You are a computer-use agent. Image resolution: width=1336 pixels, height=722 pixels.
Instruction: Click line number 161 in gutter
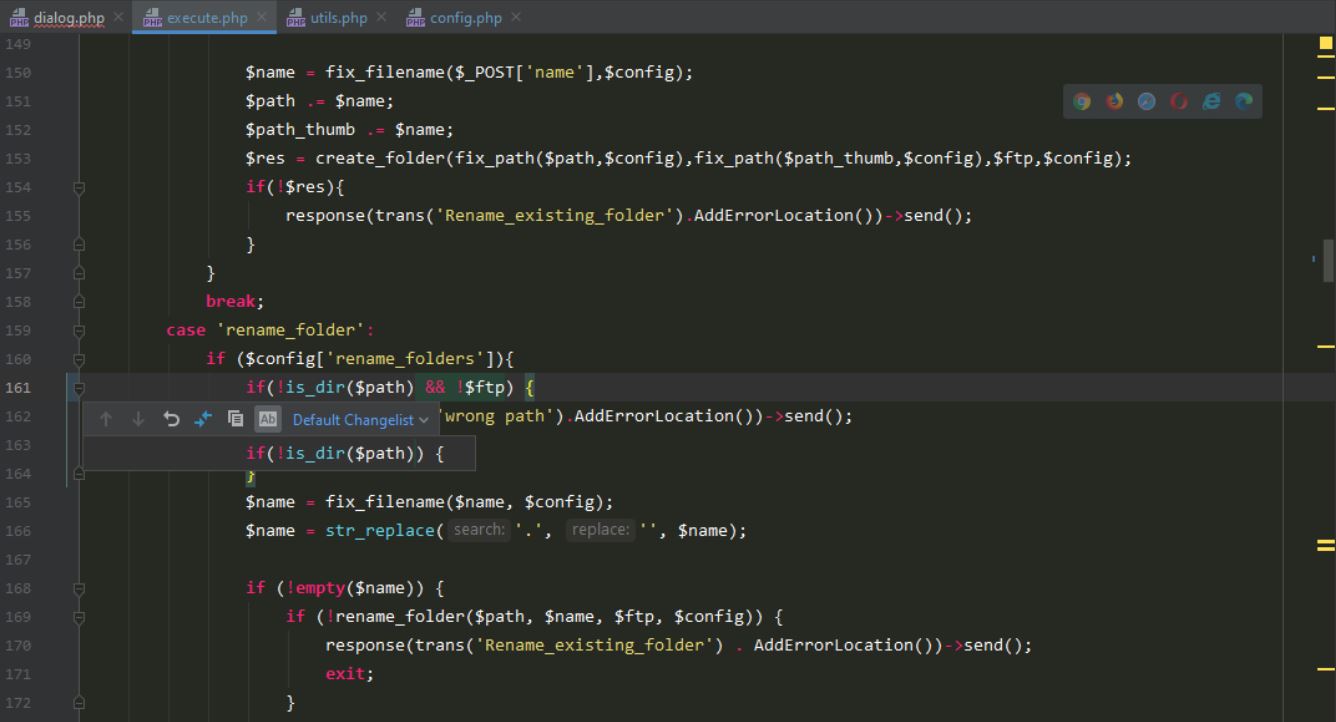[18, 388]
